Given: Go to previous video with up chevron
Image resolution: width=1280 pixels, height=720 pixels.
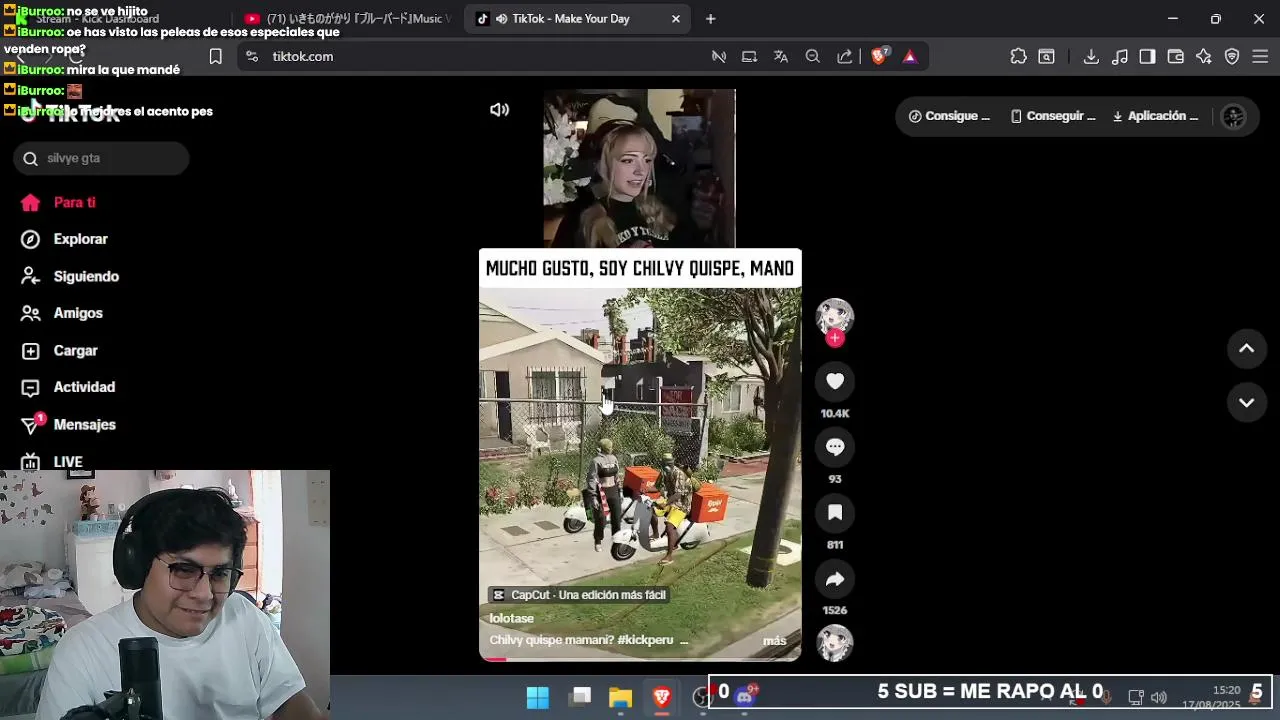Looking at the screenshot, I should tap(1247, 348).
